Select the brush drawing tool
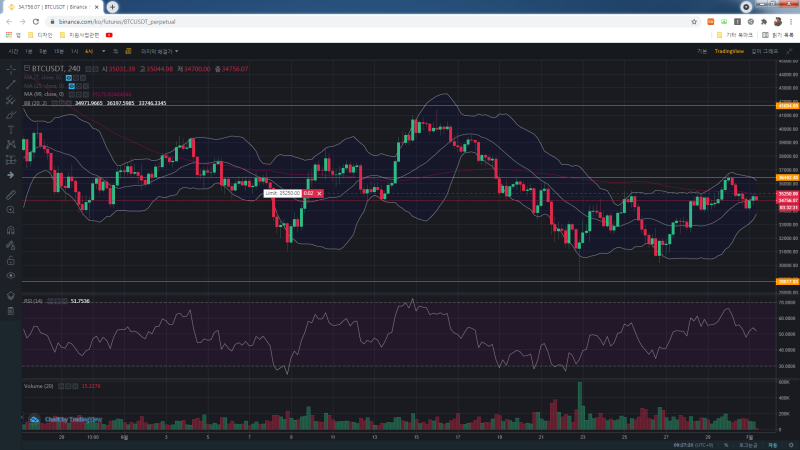The image size is (800, 450). point(11,115)
